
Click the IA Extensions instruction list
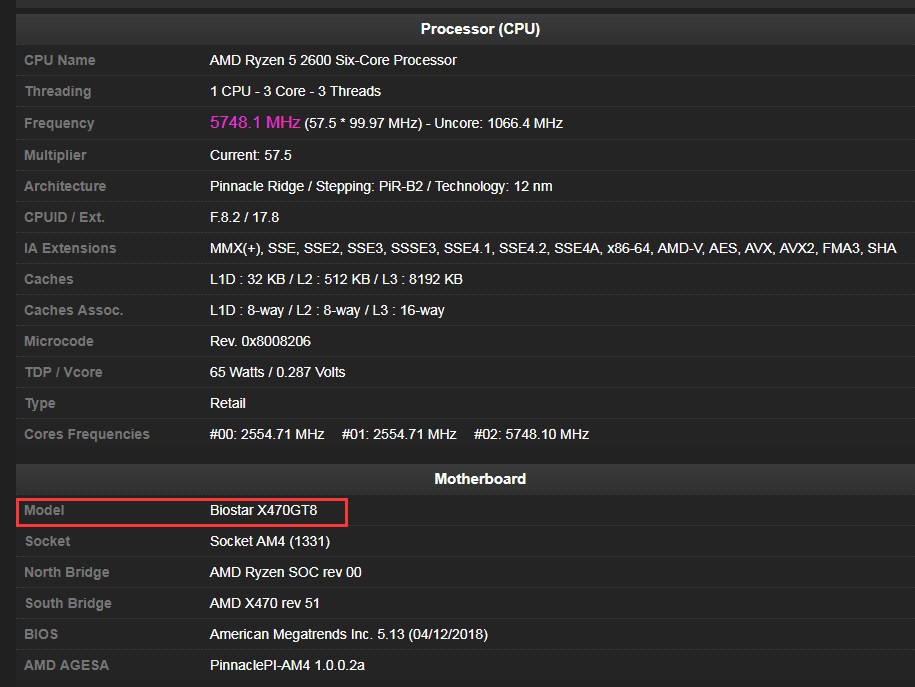point(553,248)
